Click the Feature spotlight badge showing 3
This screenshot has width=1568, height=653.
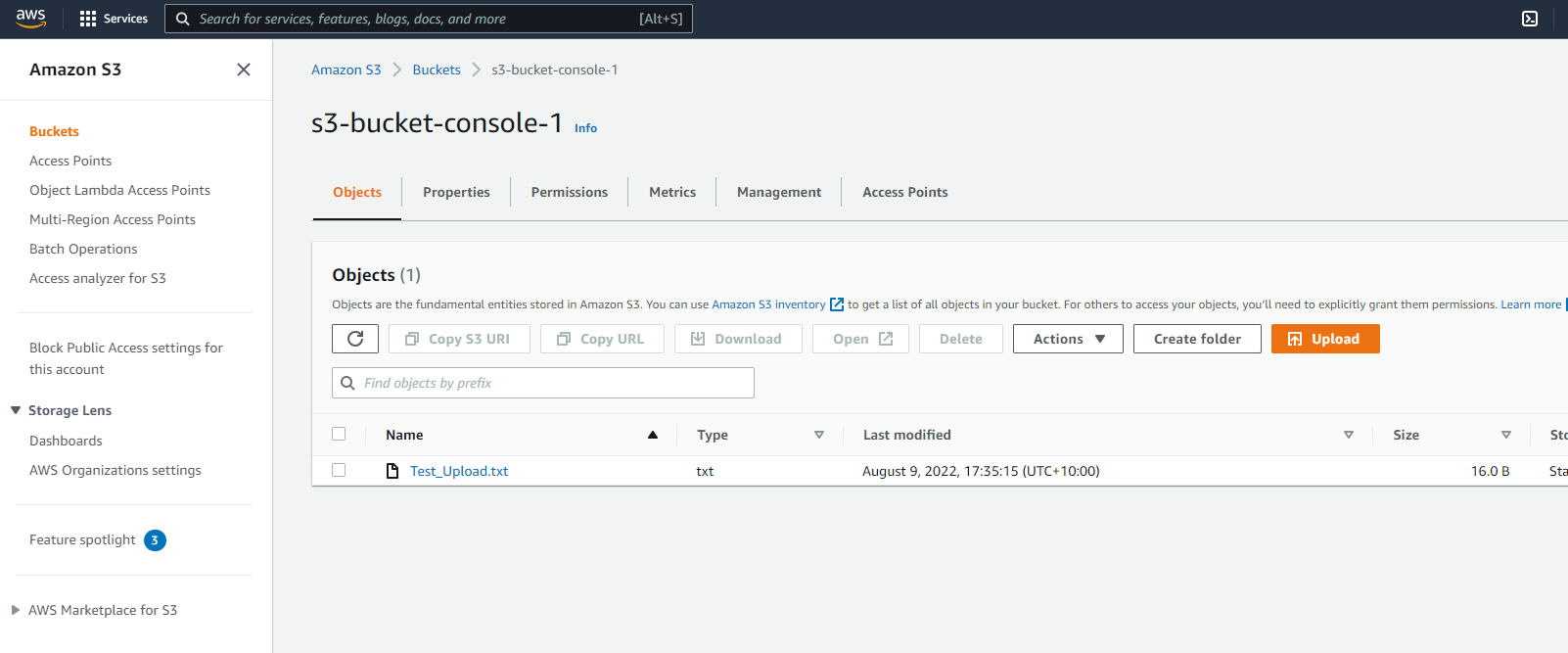[155, 540]
